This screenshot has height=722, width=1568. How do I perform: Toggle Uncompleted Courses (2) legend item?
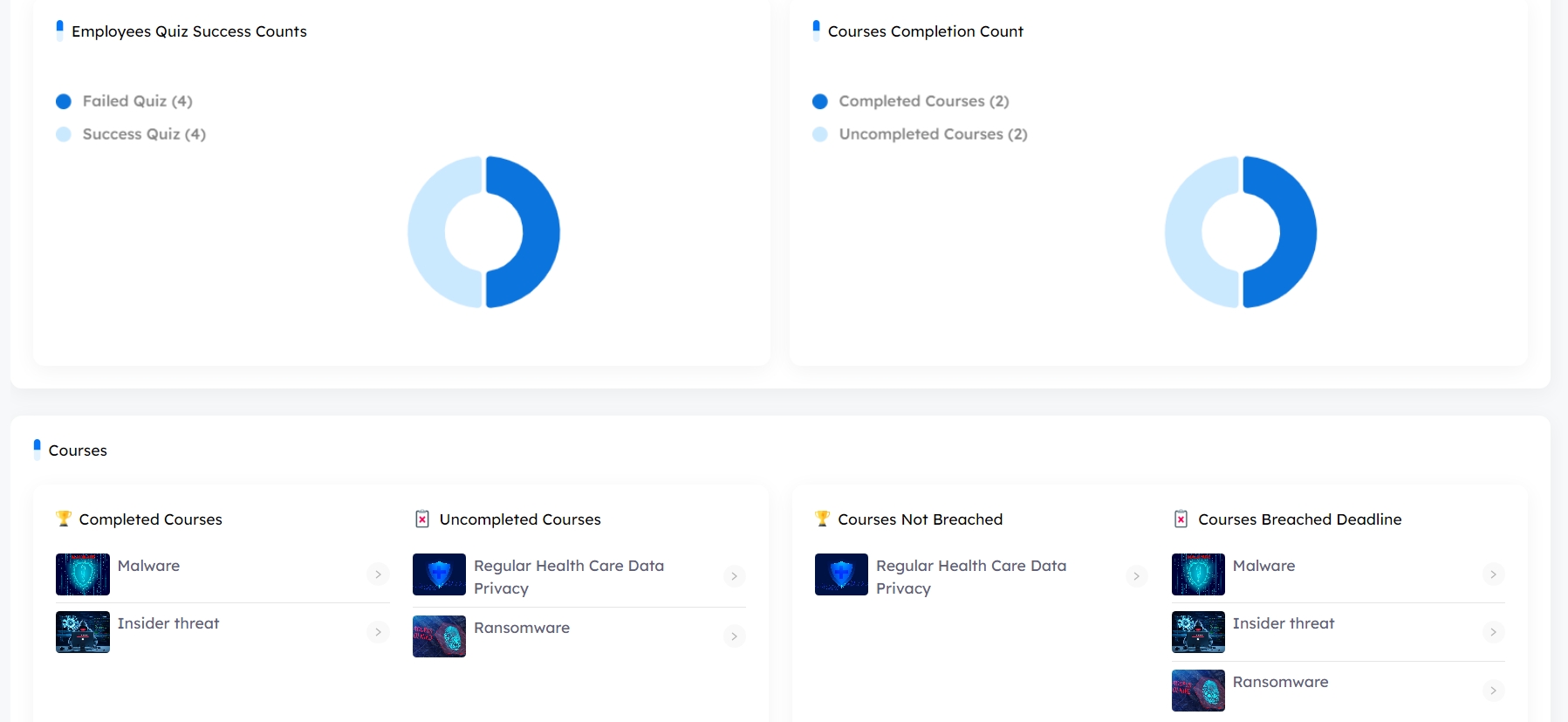pyautogui.click(x=920, y=134)
